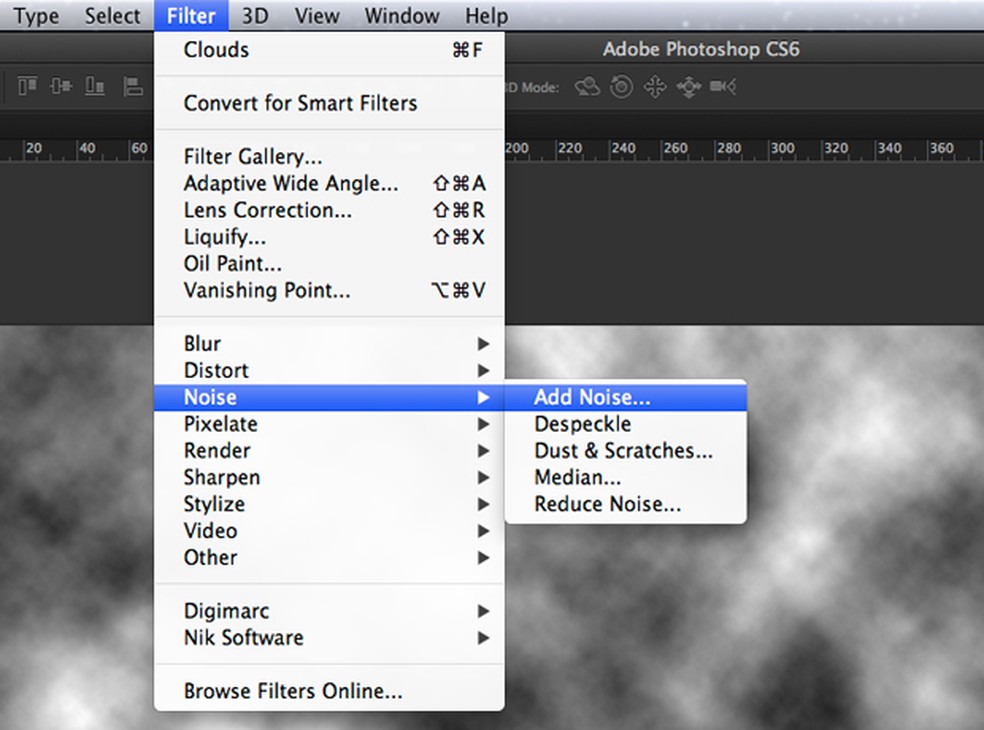This screenshot has height=730, width=984.
Task: Select the 3D rotate object icon
Action: tap(587, 87)
